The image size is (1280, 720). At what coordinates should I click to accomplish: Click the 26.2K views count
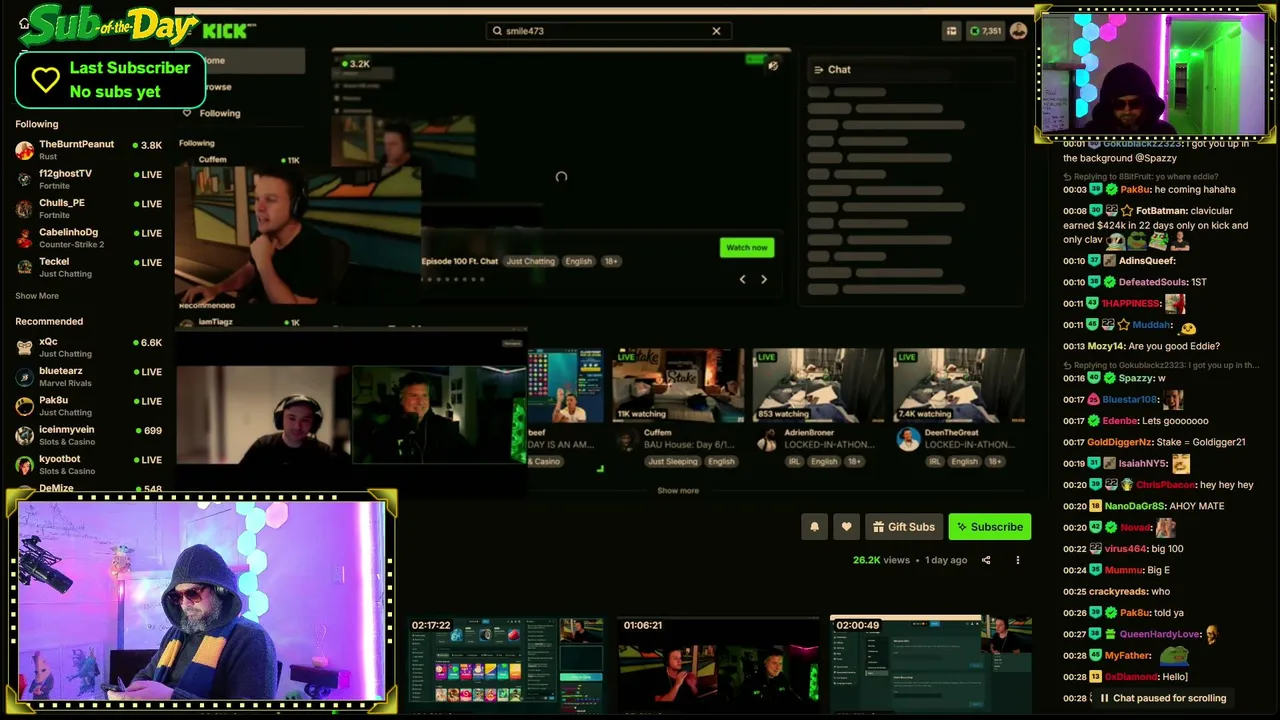coord(881,560)
